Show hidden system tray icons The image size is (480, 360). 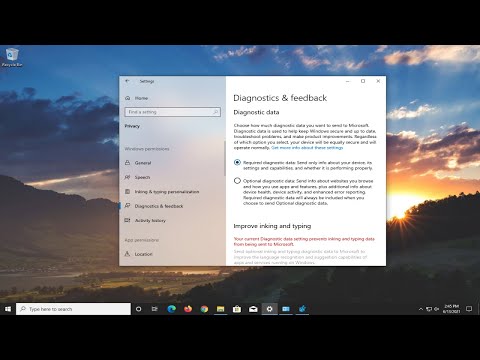coord(421,309)
